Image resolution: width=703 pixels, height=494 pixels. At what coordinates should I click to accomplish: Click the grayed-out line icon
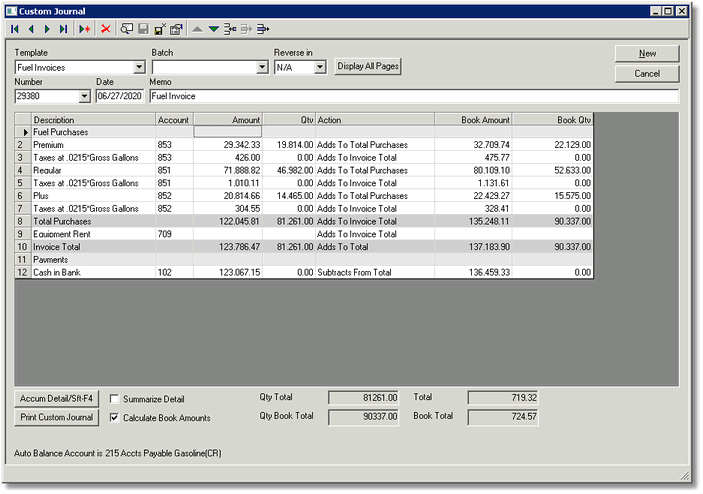coord(246,29)
